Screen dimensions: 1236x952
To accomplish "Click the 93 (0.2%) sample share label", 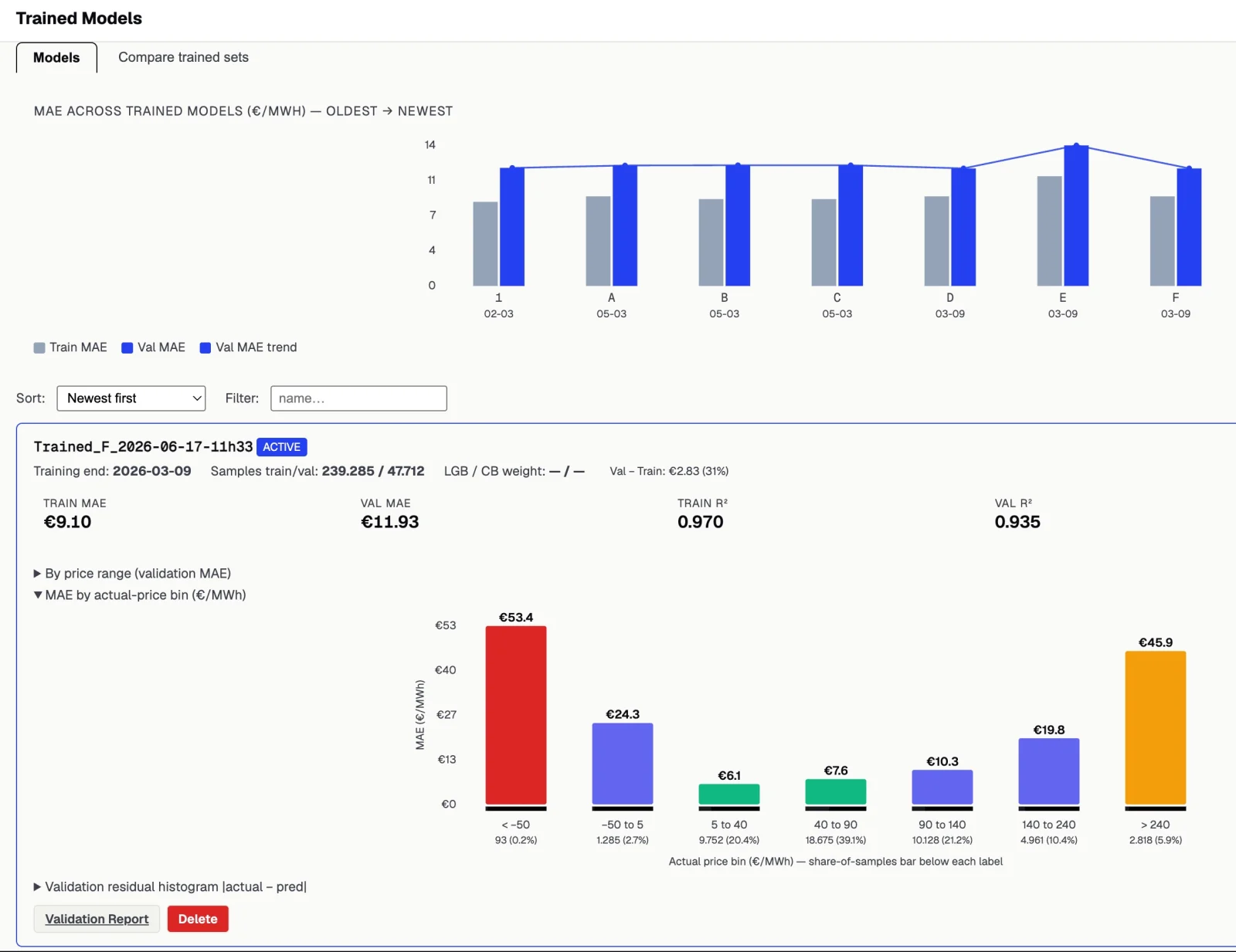I will pos(516,840).
